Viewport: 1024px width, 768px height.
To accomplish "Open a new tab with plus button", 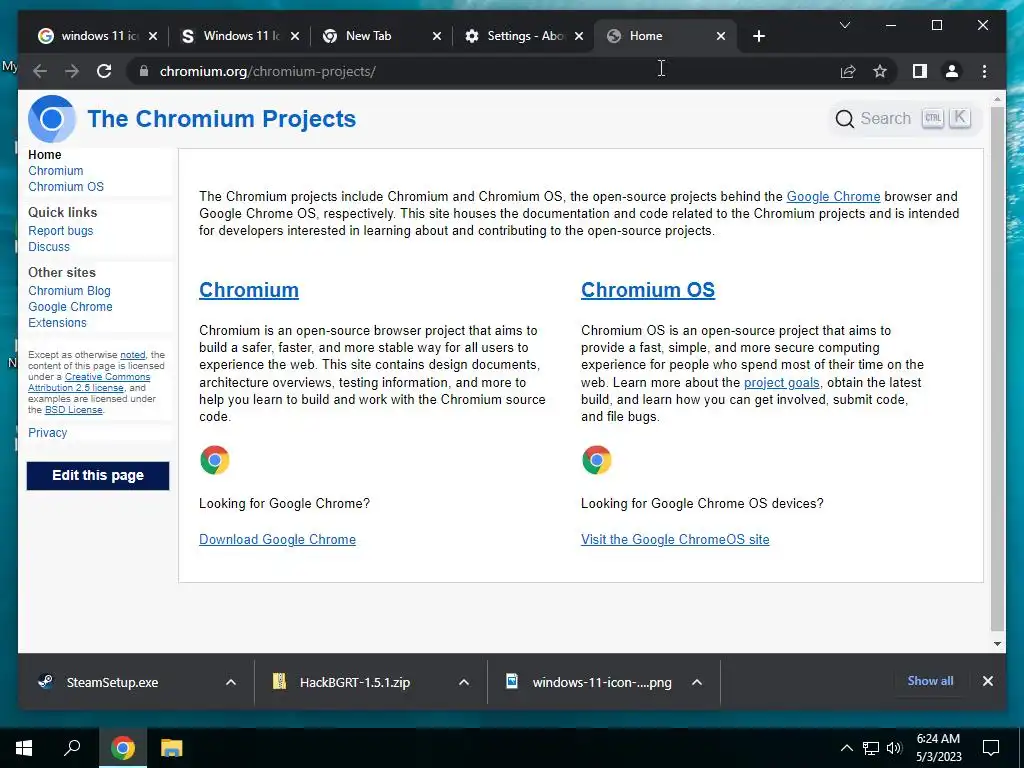I will 758,36.
